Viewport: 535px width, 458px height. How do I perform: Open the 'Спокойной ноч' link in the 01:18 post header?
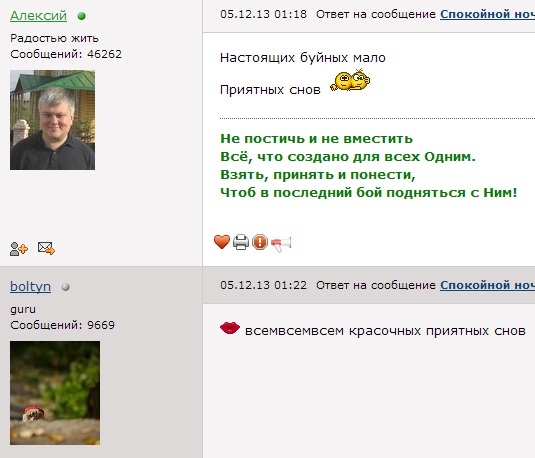coord(487,14)
